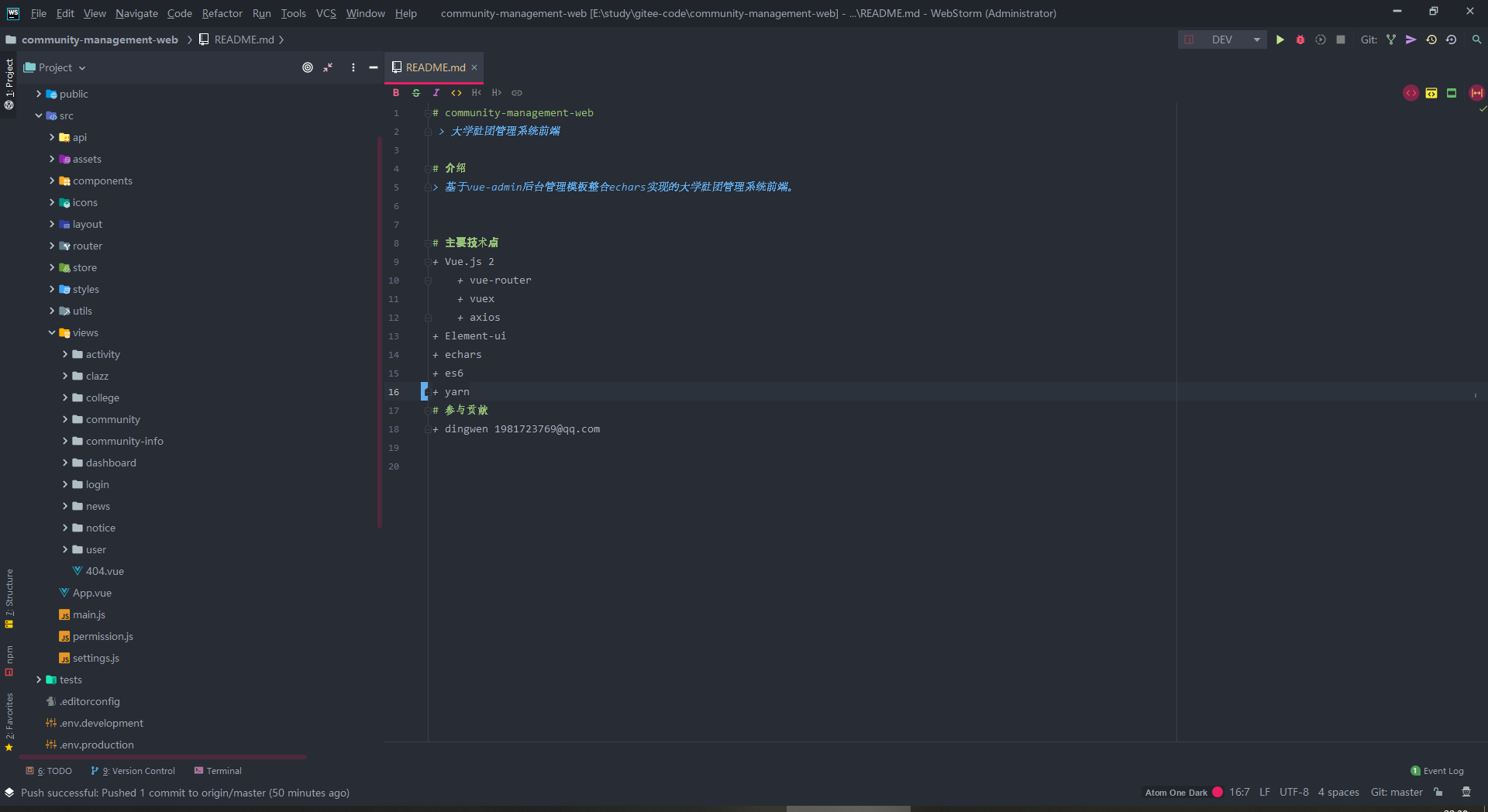Screen dimensions: 1488x812
Task: Apply italic formatting with the I icon
Action: tap(436, 92)
